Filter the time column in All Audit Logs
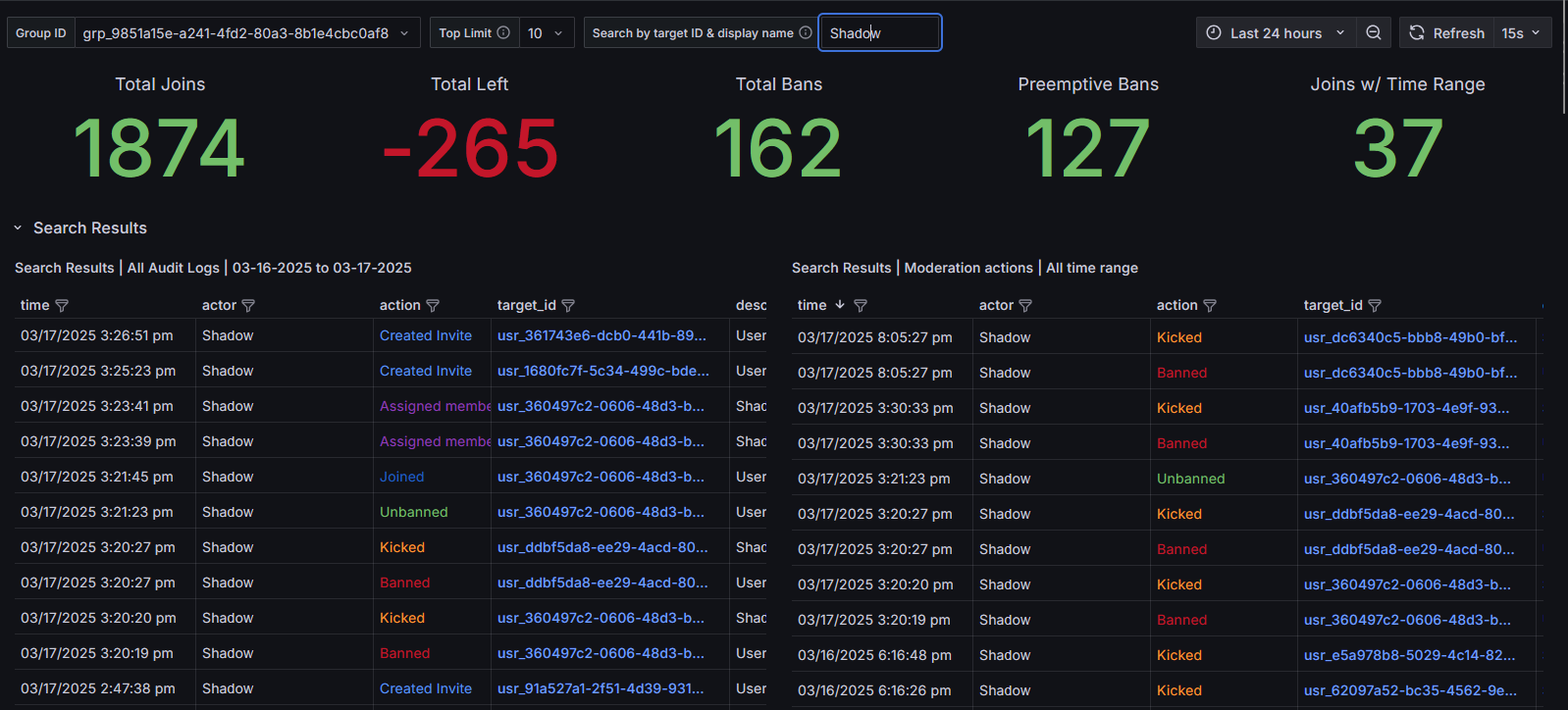This screenshot has height=710, width=1568. point(62,306)
